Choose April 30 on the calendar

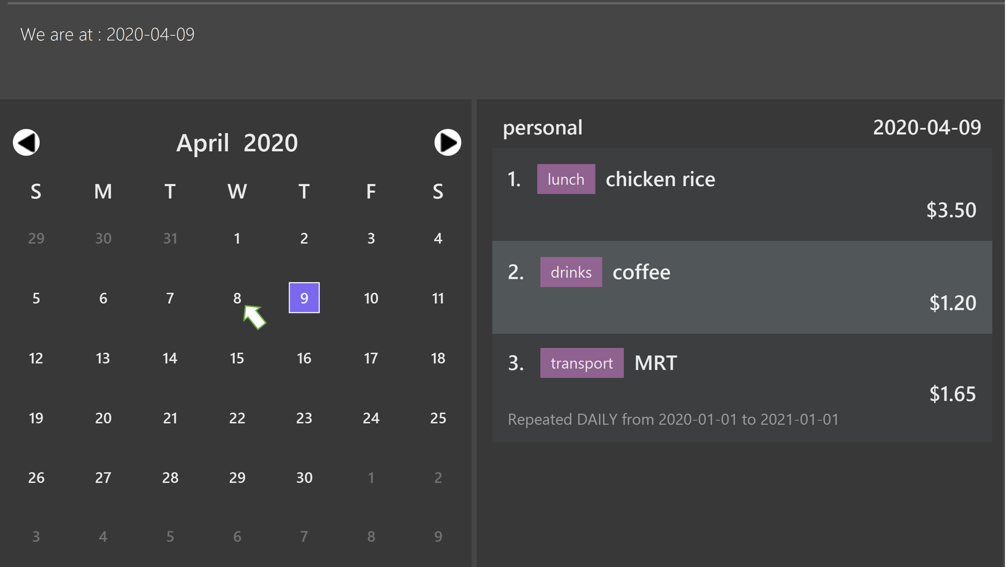click(x=304, y=478)
